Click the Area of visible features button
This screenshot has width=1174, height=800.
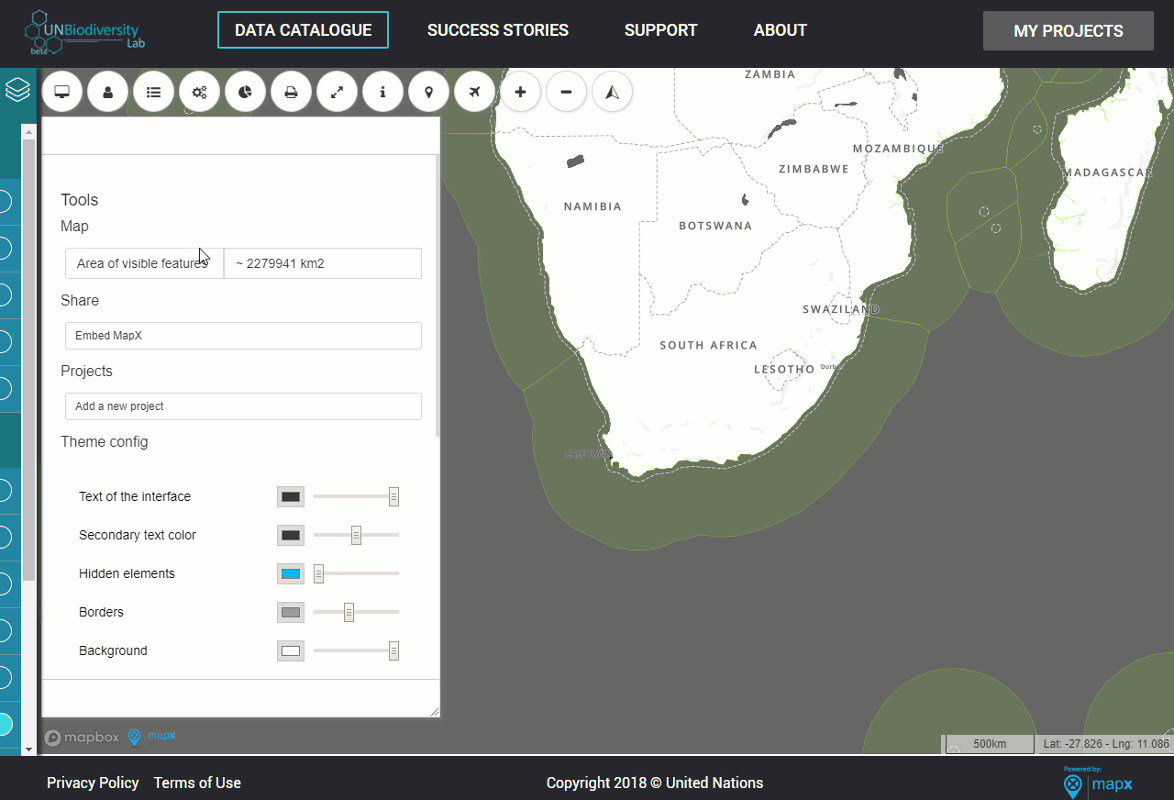pos(145,264)
